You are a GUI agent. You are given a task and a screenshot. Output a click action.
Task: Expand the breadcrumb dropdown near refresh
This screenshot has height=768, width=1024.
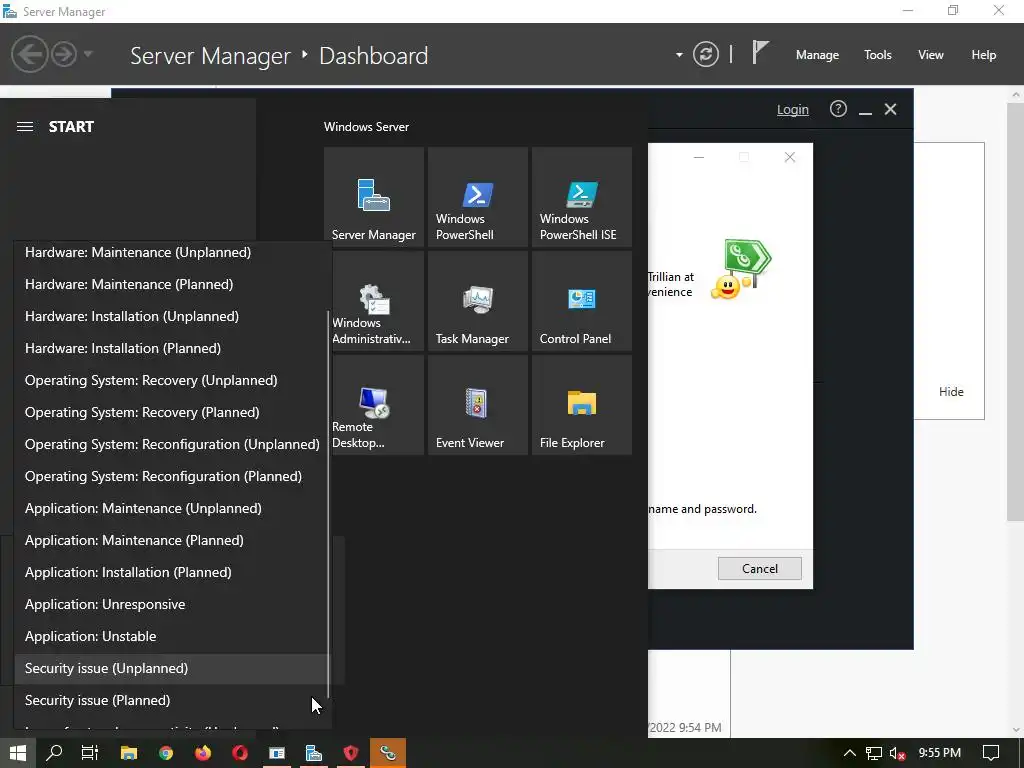[x=679, y=55]
